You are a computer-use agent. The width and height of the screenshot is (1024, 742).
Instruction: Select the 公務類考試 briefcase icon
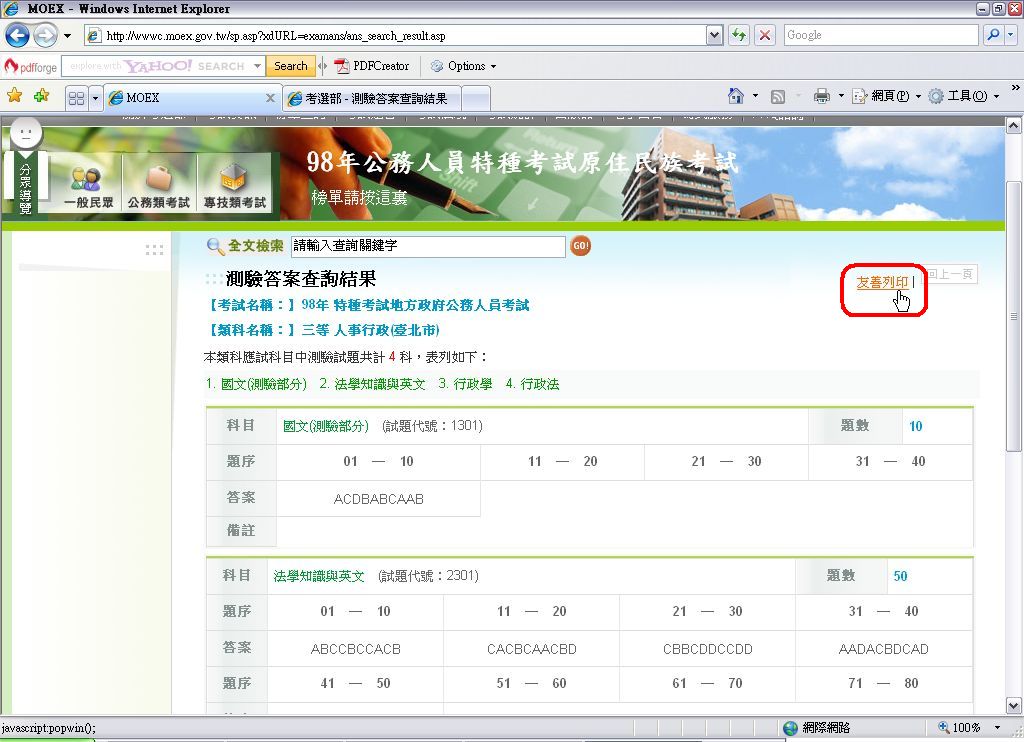click(159, 186)
